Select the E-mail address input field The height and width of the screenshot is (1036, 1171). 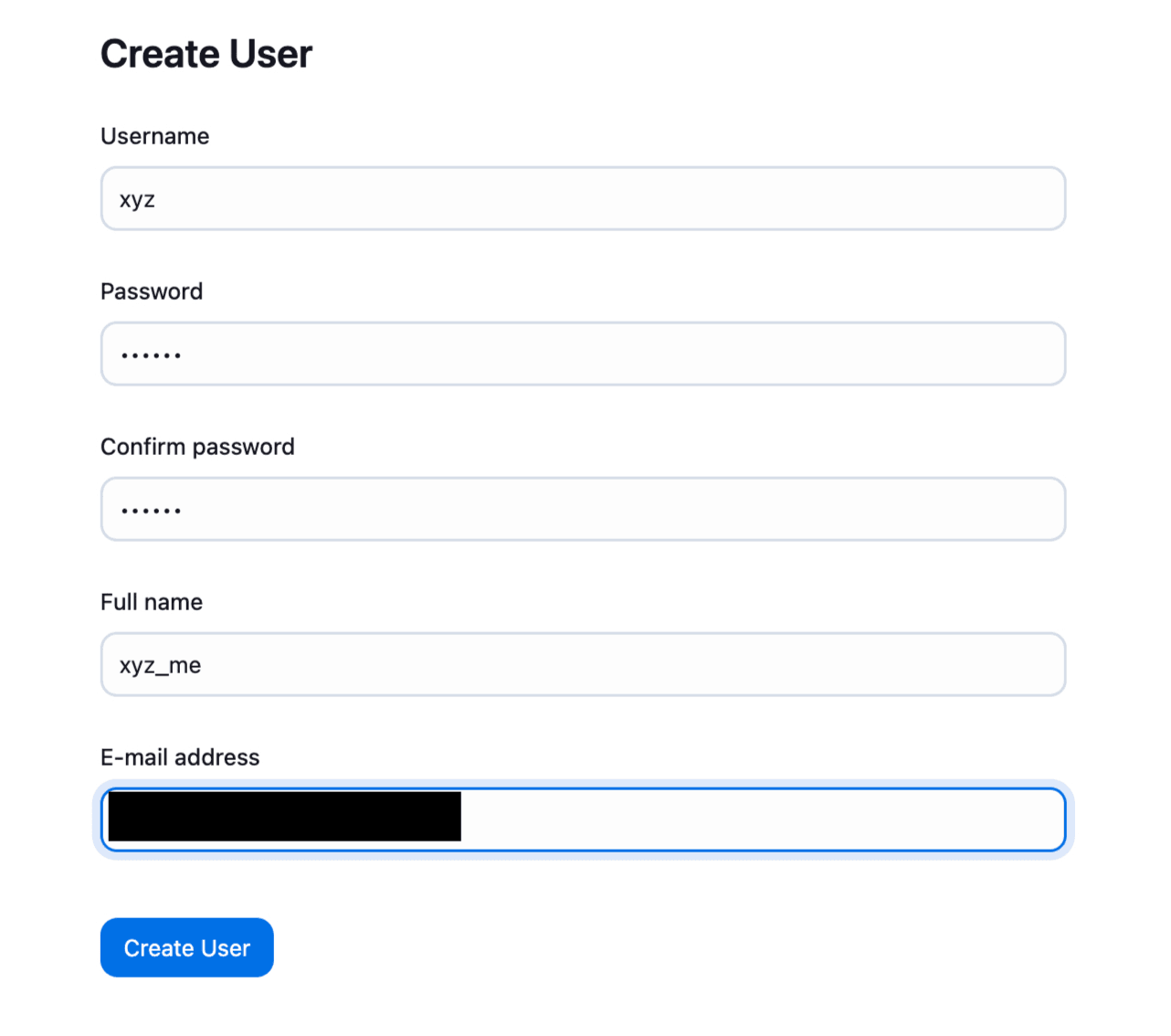point(583,819)
